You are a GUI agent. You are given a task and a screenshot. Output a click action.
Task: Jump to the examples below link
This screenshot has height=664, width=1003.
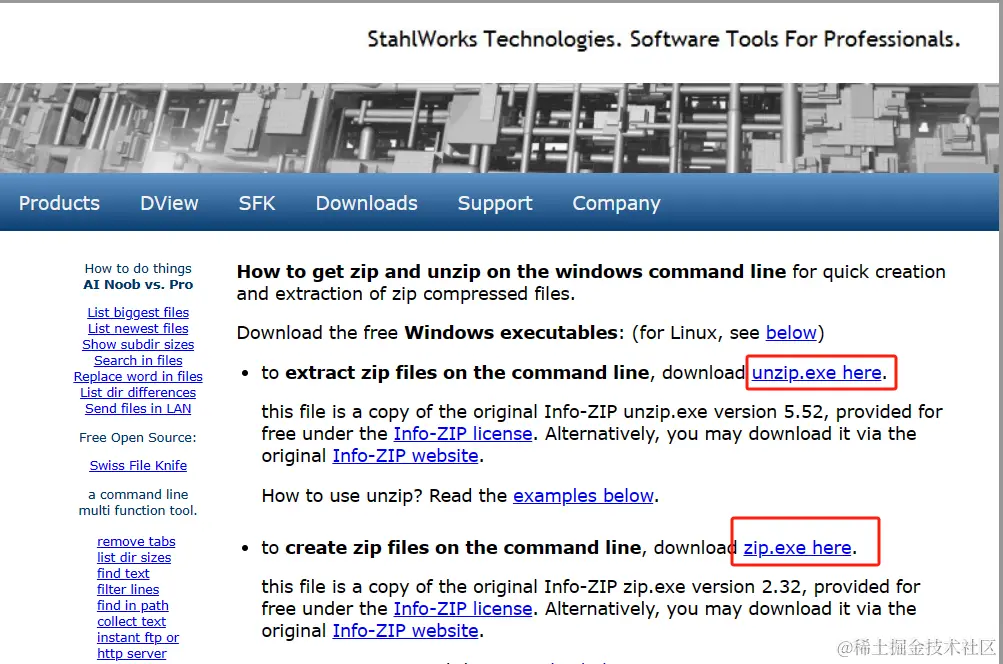coord(583,496)
